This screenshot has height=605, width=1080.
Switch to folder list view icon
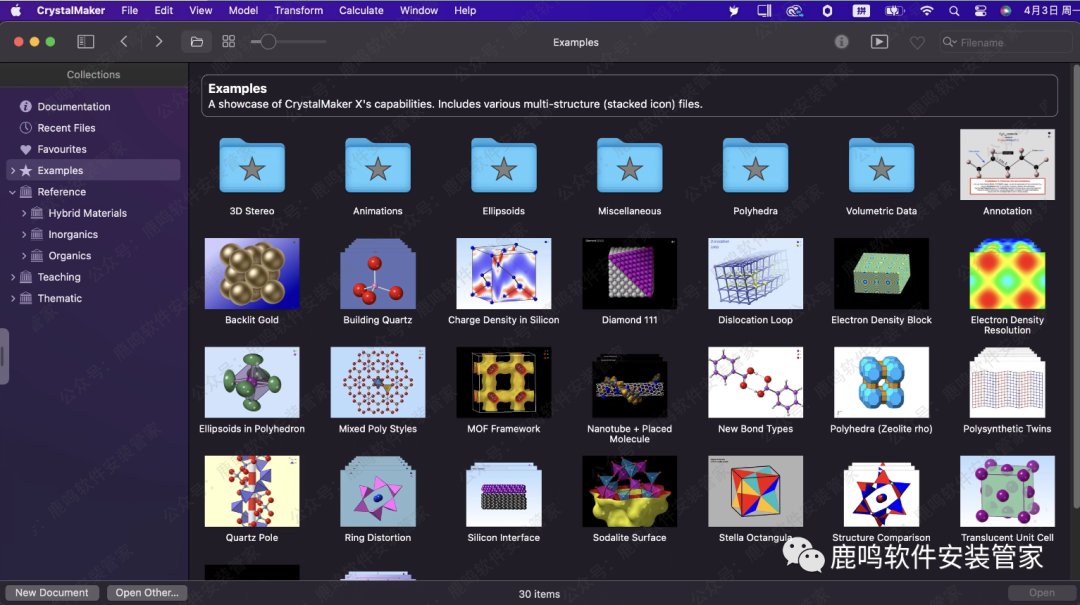(x=197, y=42)
